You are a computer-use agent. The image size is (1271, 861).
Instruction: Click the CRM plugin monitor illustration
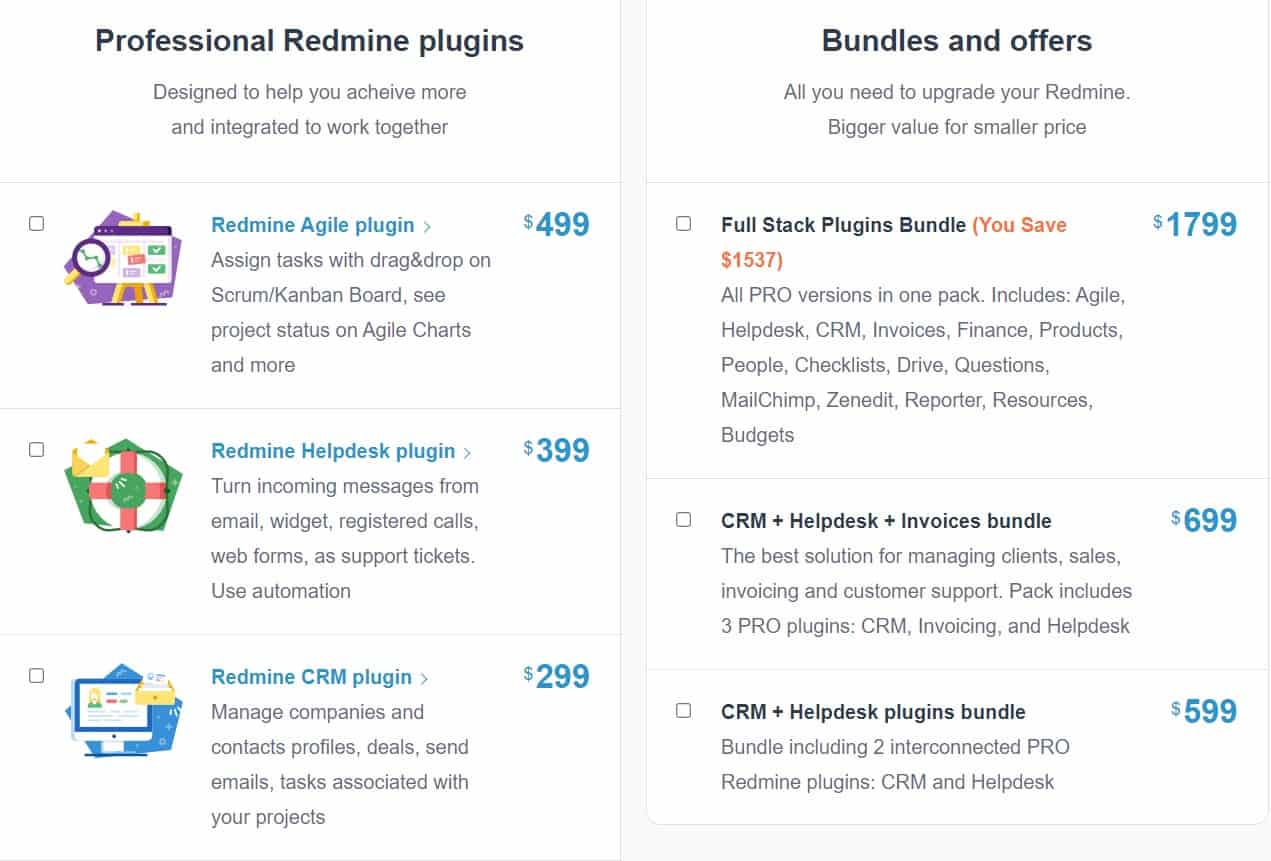(x=122, y=710)
